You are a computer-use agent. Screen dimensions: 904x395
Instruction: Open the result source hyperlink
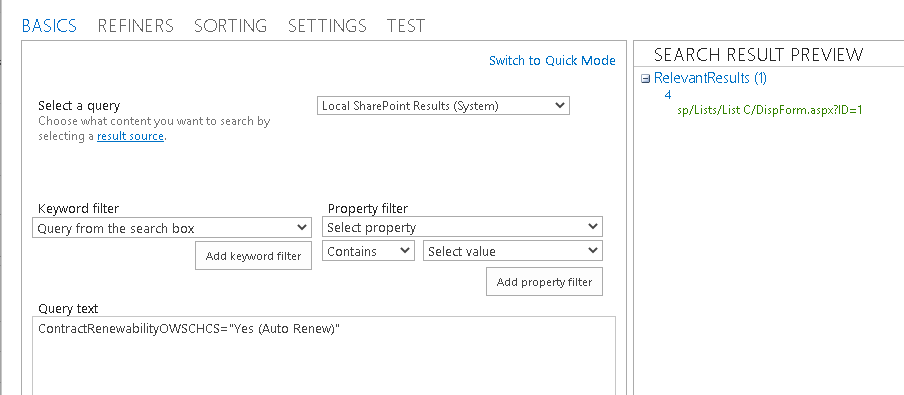coord(130,137)
